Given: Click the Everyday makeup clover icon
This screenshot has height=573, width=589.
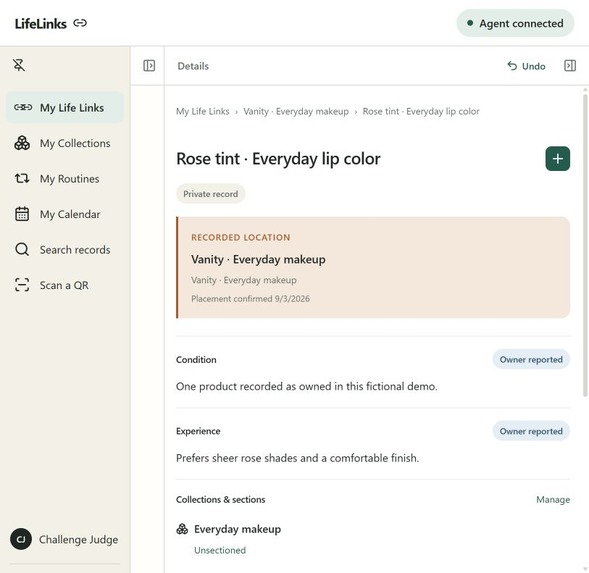Looking at the screenshot, I should tap(182, 529).
